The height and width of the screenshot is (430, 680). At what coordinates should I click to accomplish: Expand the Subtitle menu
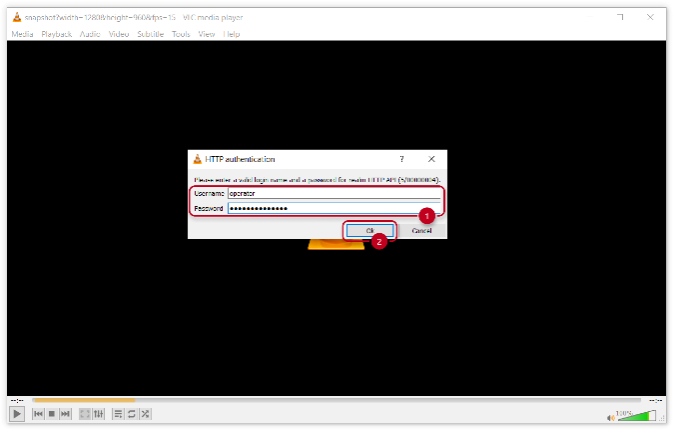pos(150,34)
